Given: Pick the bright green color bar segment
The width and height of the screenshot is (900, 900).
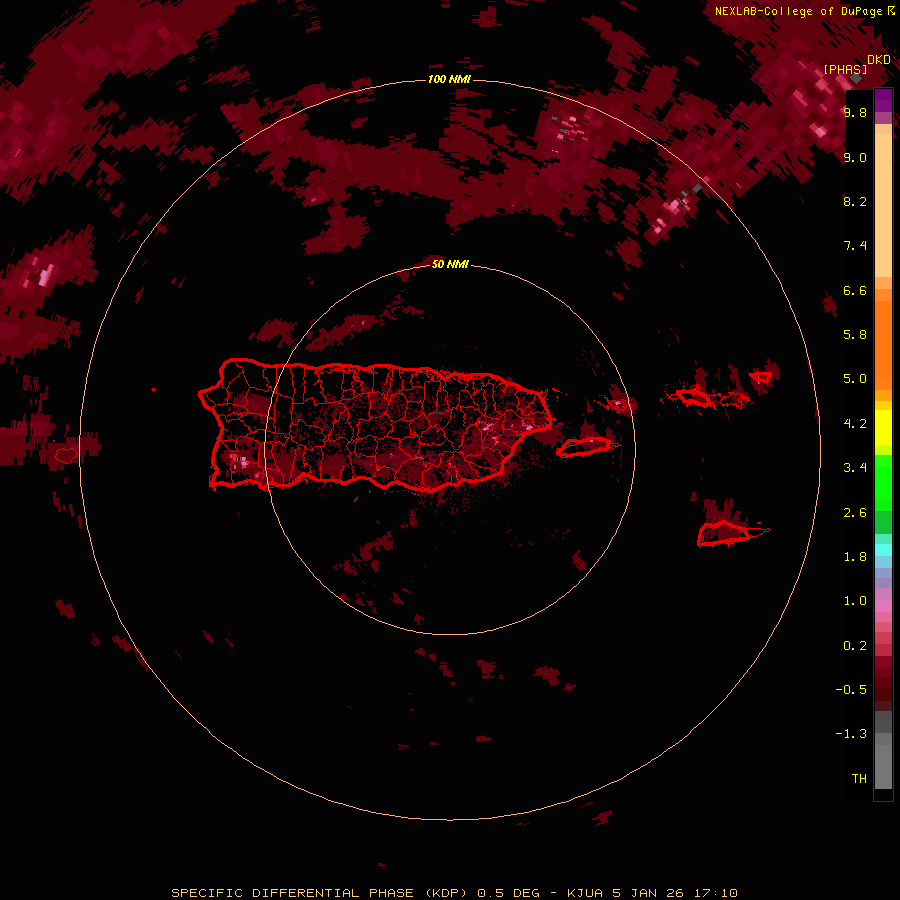Looking at the screenshot, I should click(x=883, y=483).
